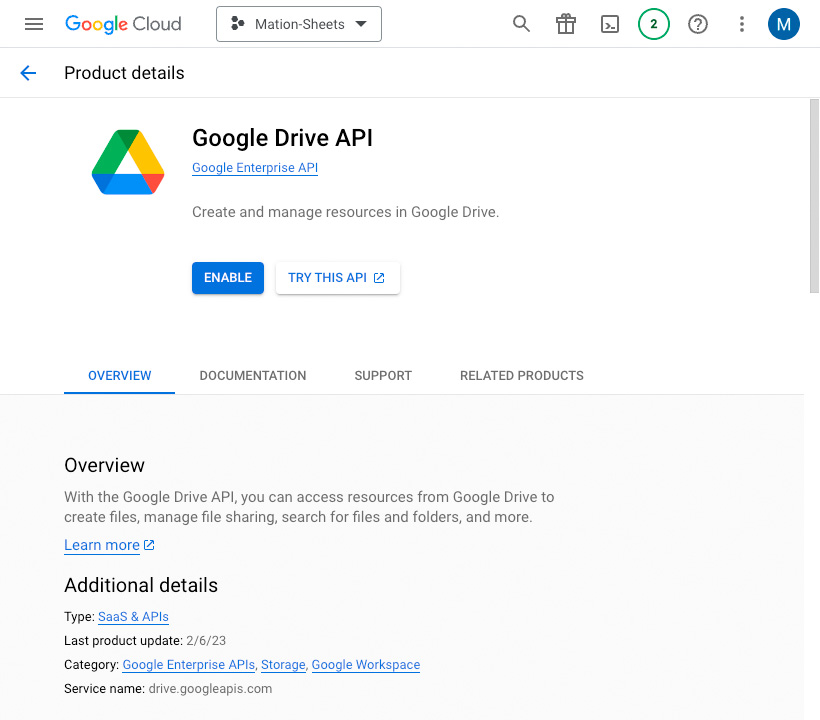Open the Google Enterprise APIs category link
Viewport: 820px width, 720px height.
[188, 665]
